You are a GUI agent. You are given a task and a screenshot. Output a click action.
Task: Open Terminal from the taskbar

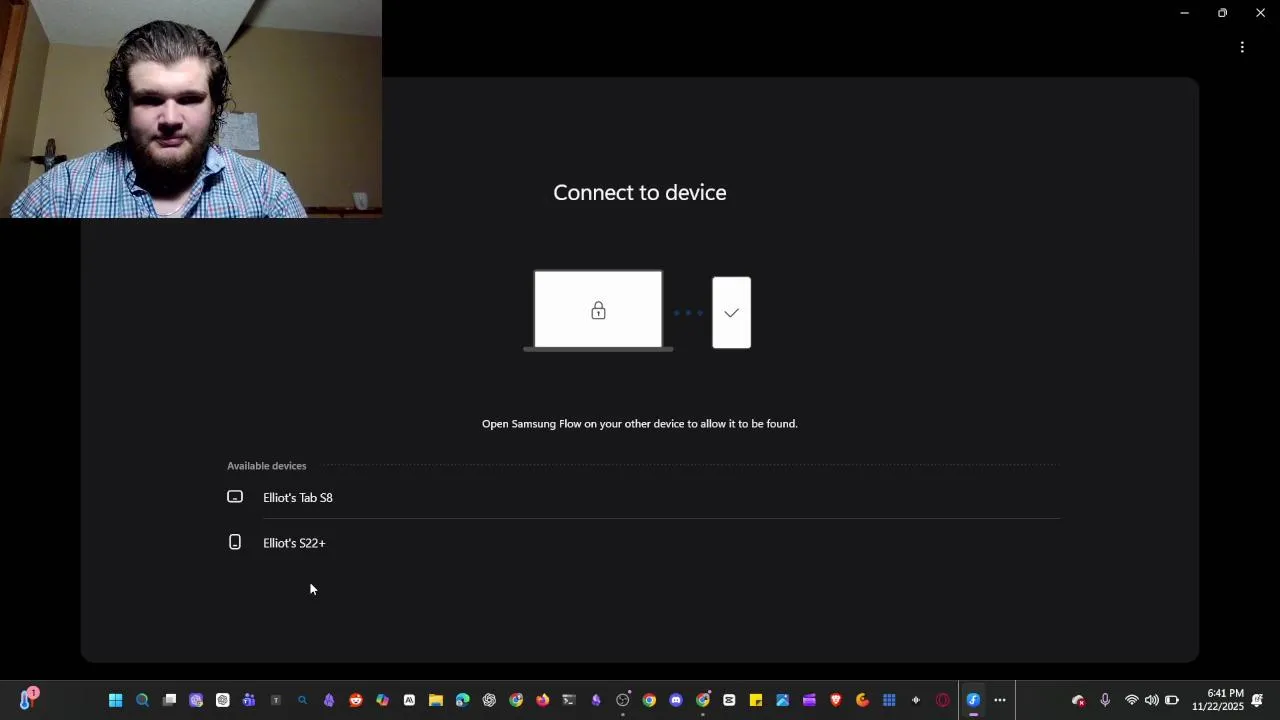[569, 700]
